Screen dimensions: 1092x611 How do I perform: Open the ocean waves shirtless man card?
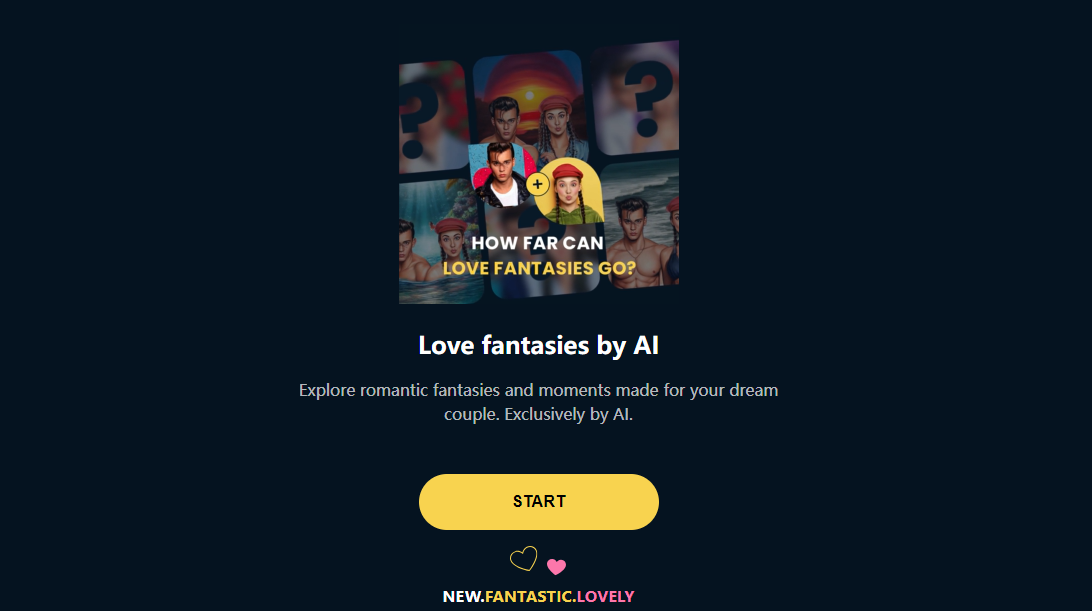pos(641,225)
